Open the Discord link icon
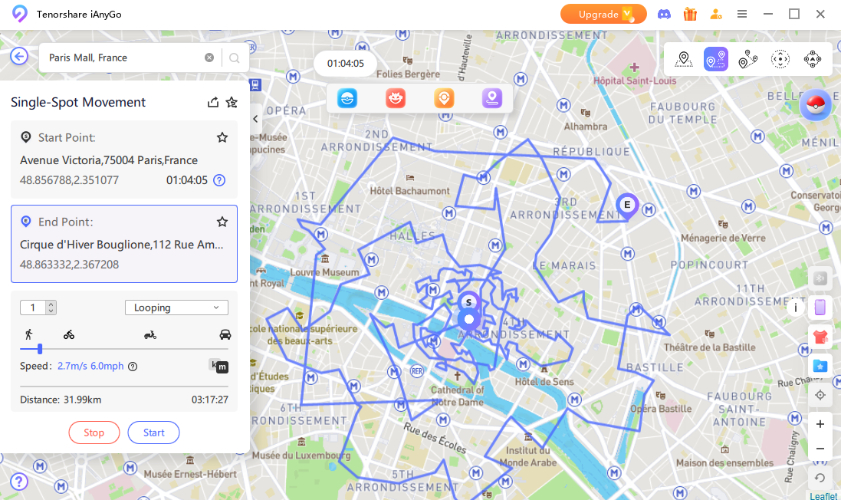 (664, 14)
